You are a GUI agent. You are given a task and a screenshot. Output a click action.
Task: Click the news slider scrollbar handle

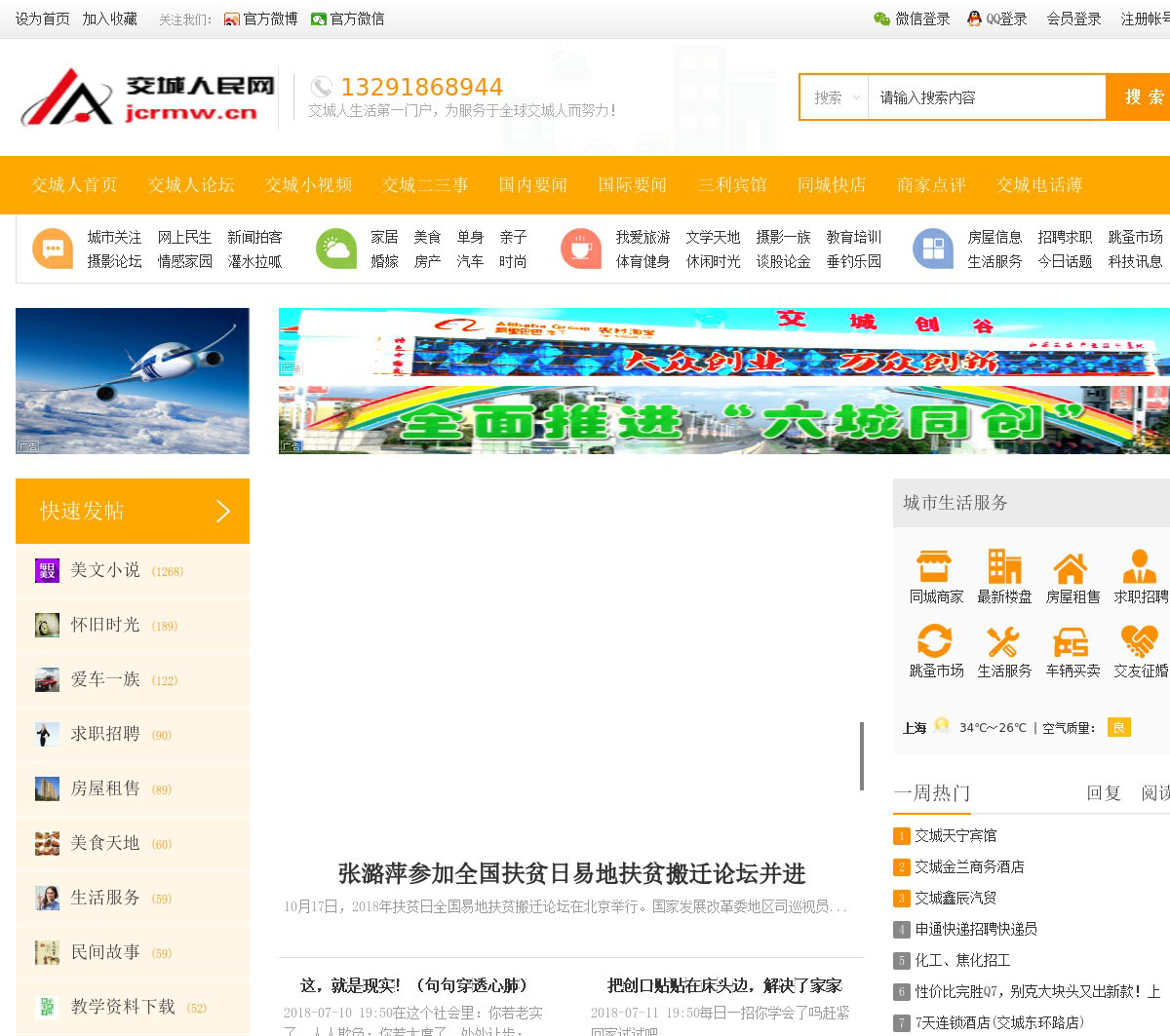click(862, 755)
